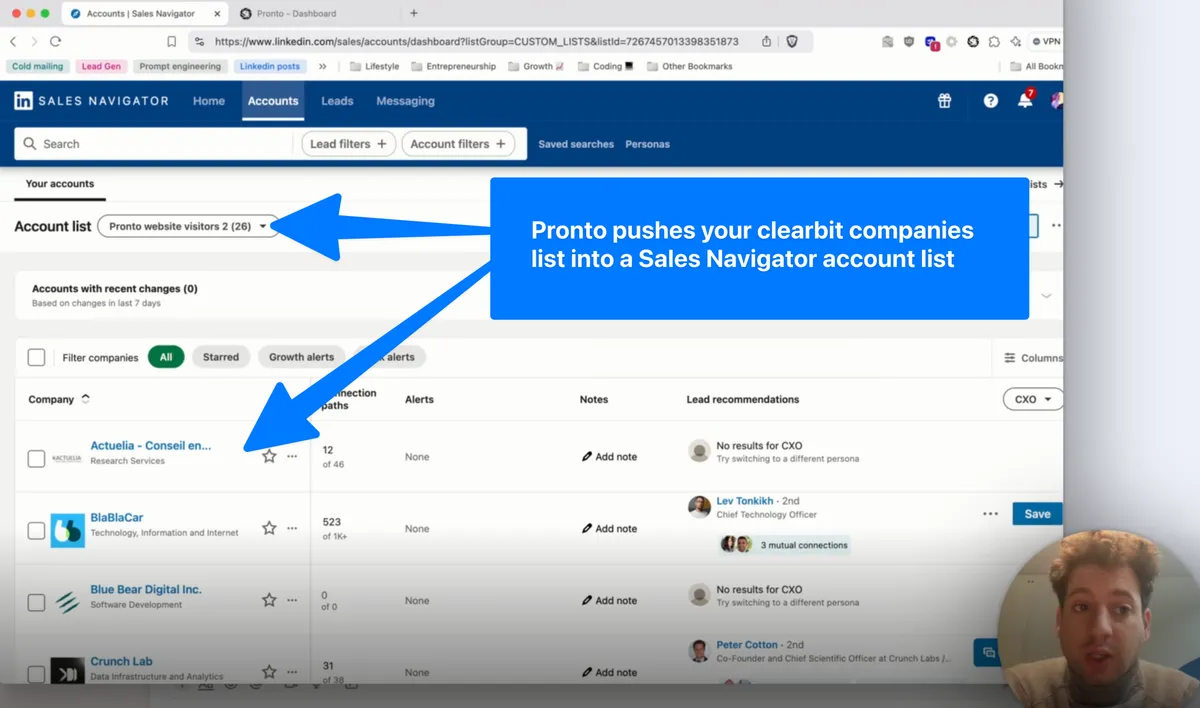Tick the Blue Bear Digital Inc. checkbox
This screenshot has width=1200, height=708.
pos(36,602)
